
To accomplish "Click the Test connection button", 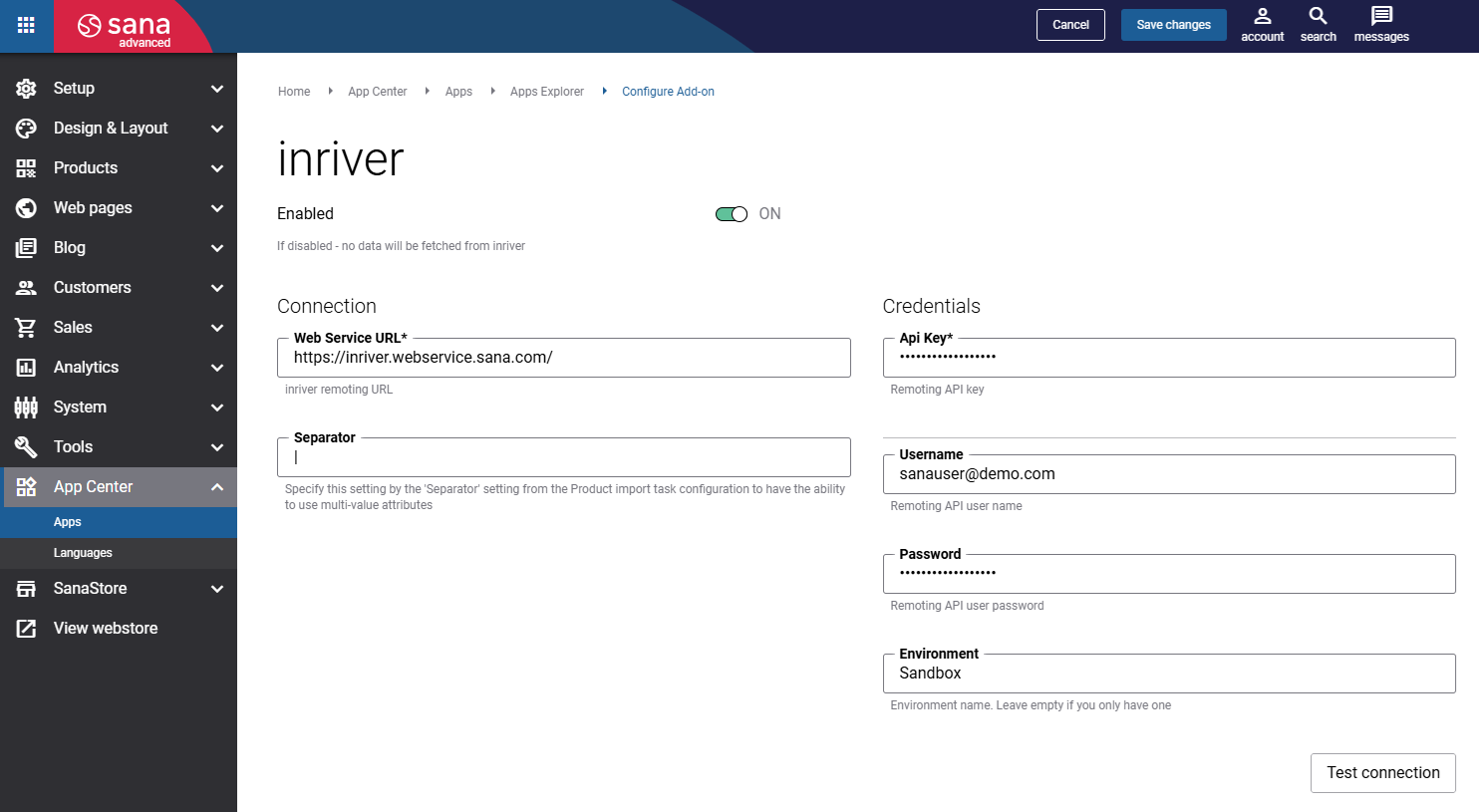I will tap(1382, 773).
